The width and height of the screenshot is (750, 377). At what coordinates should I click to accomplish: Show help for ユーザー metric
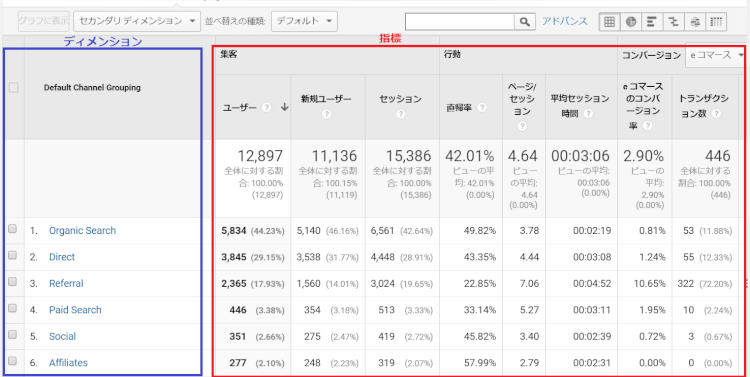click(267, 108)
